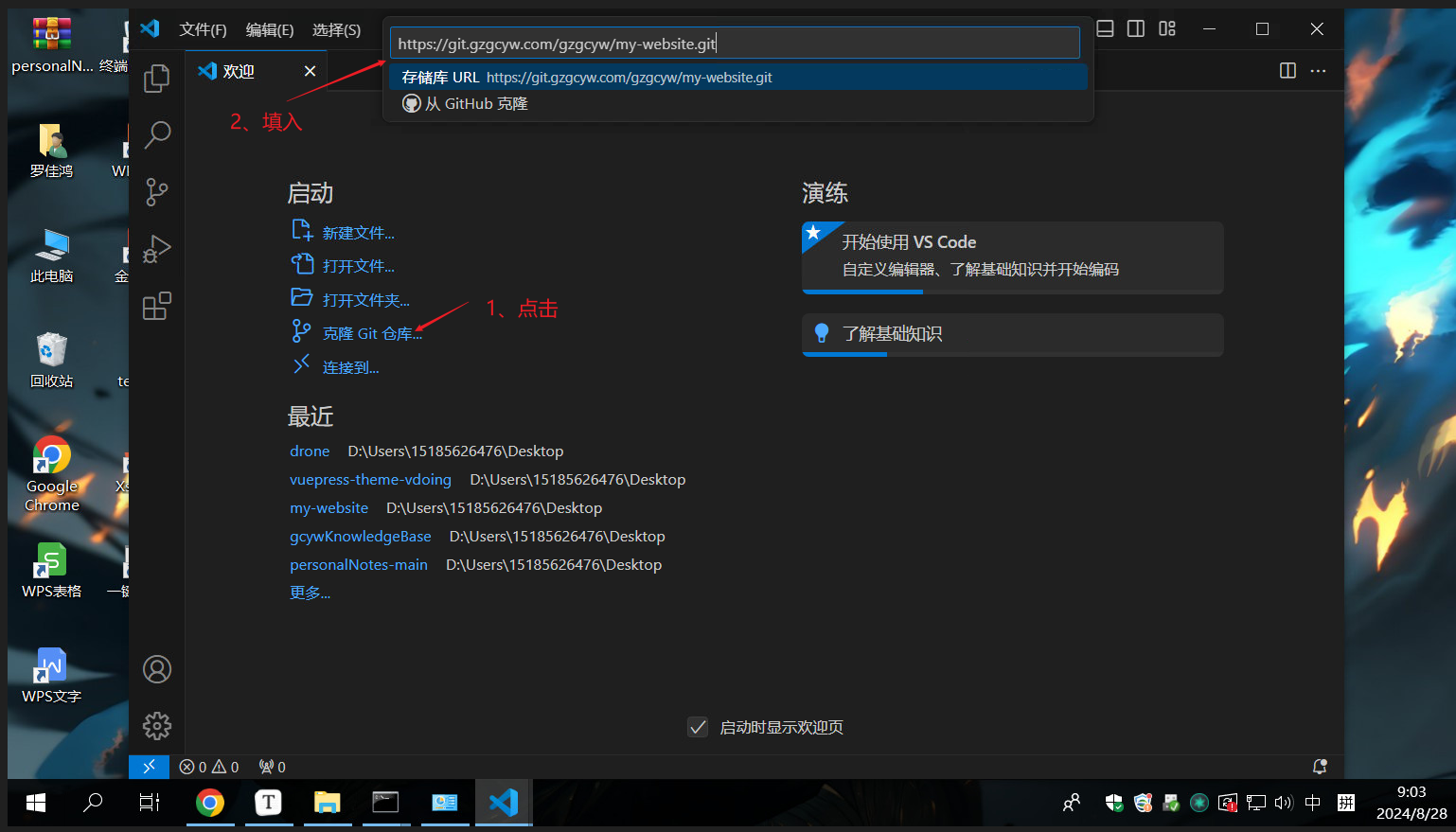The height and width of the screenshot is (832, 1456).
Task: Open the Accounts menu icon
Action: (x=157, y=669)
